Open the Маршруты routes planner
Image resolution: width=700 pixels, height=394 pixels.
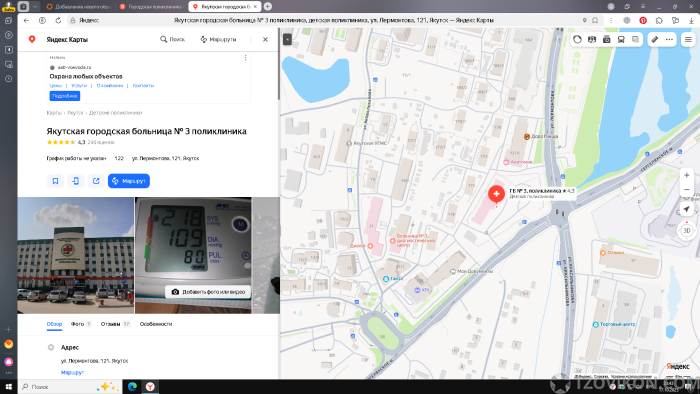point(218,39)
